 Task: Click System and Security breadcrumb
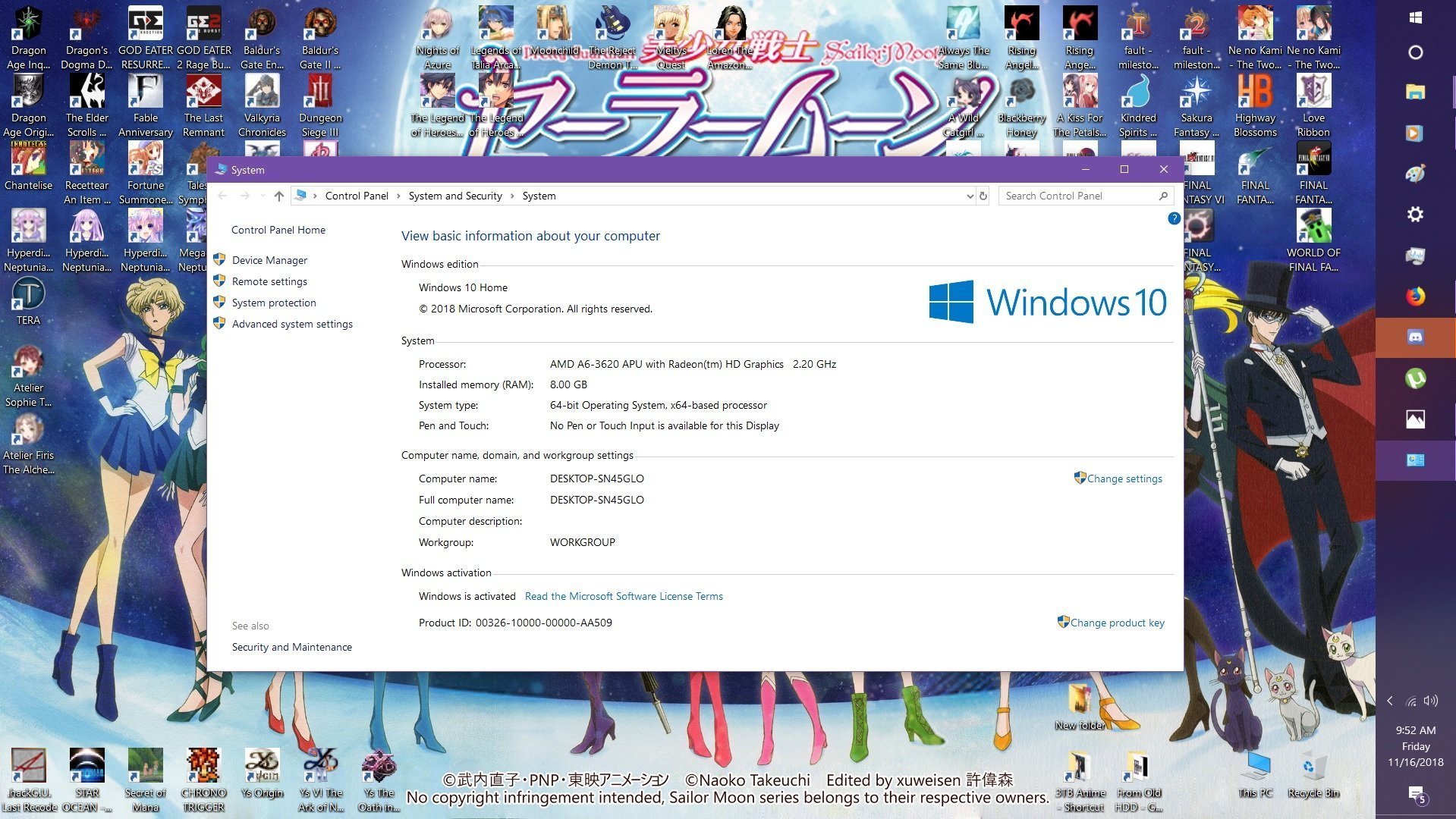[x=455, y=196]
